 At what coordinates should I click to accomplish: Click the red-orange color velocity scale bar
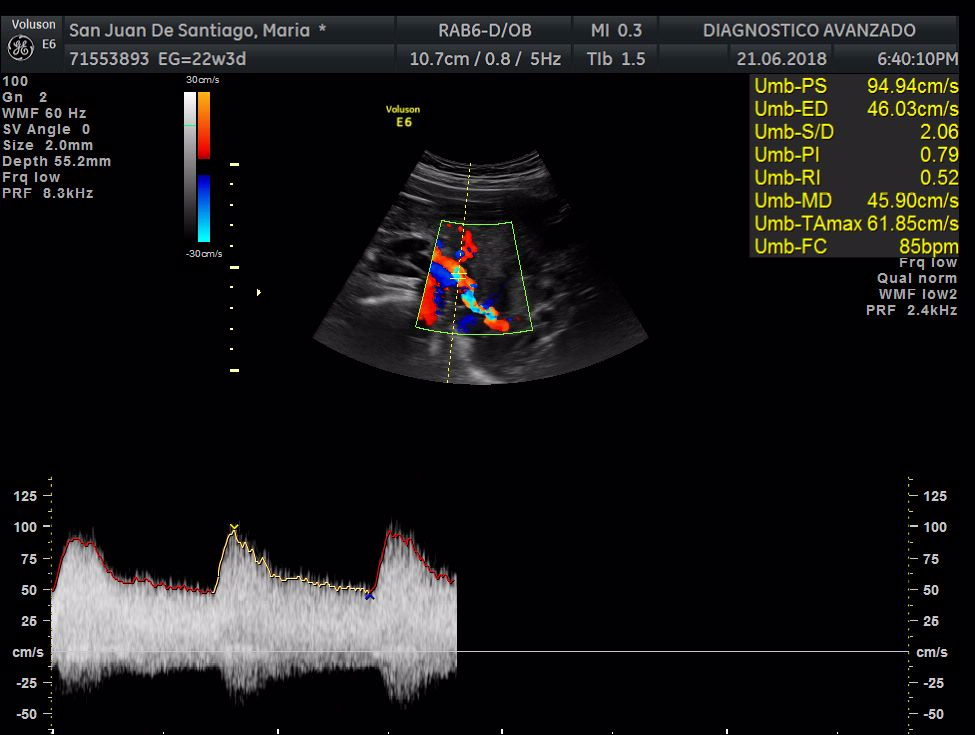coord(204,125)
